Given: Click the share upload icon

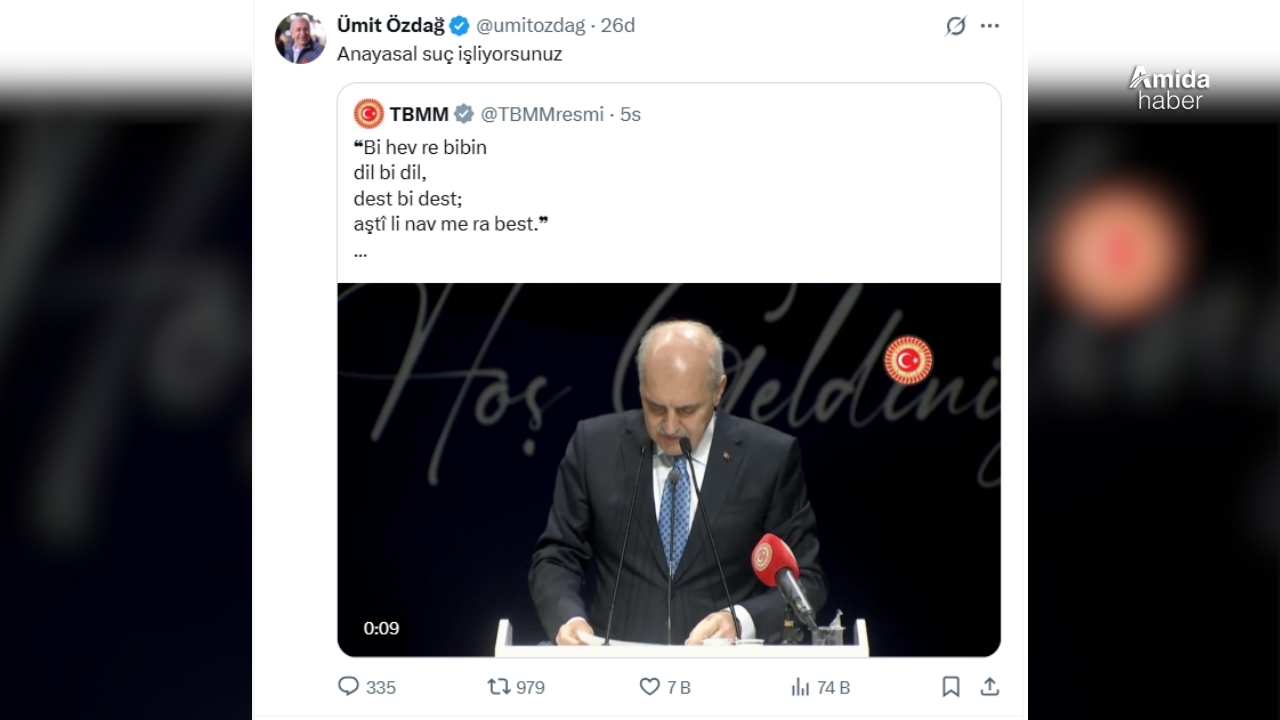Looking at the screenshot, I should pos(990,687).
